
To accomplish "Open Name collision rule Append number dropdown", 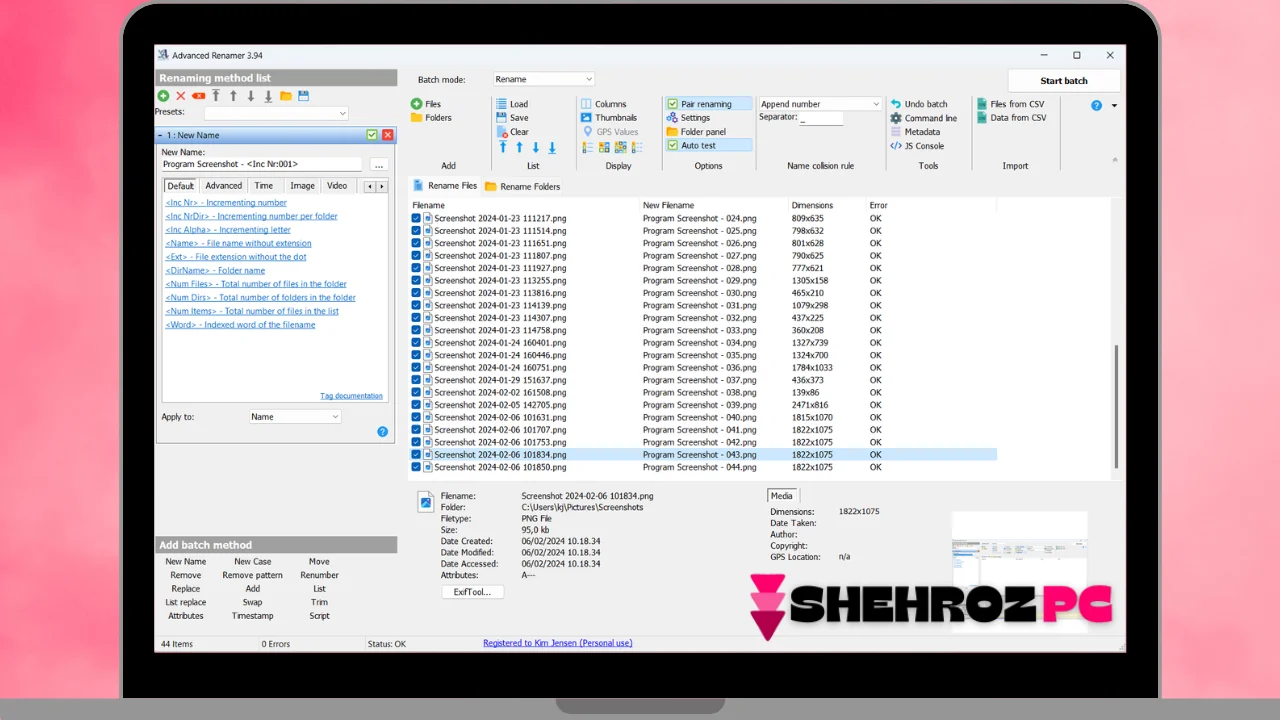I will [x=820, y=104].
